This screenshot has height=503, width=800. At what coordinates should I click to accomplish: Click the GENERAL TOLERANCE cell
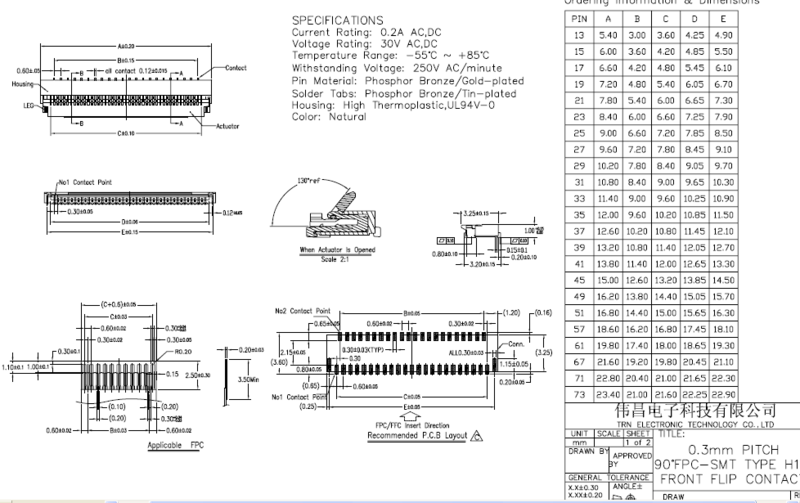click(608, 477)
